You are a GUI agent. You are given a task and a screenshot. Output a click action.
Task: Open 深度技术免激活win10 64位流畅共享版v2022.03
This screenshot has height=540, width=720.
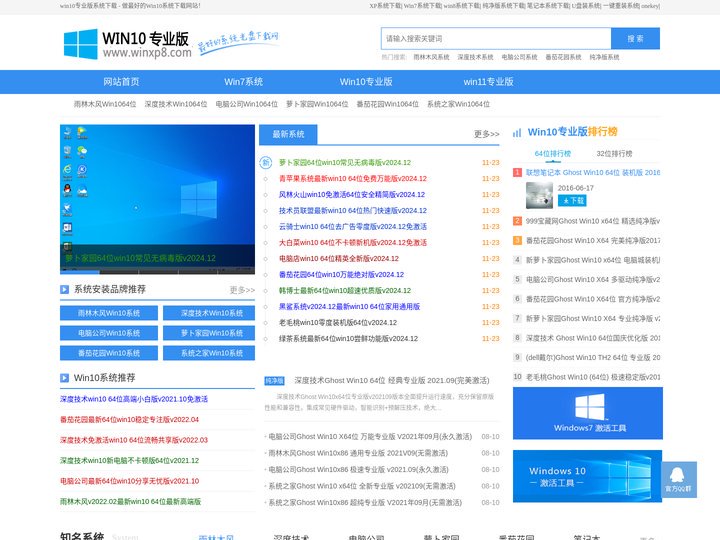[x=134, y=440]
